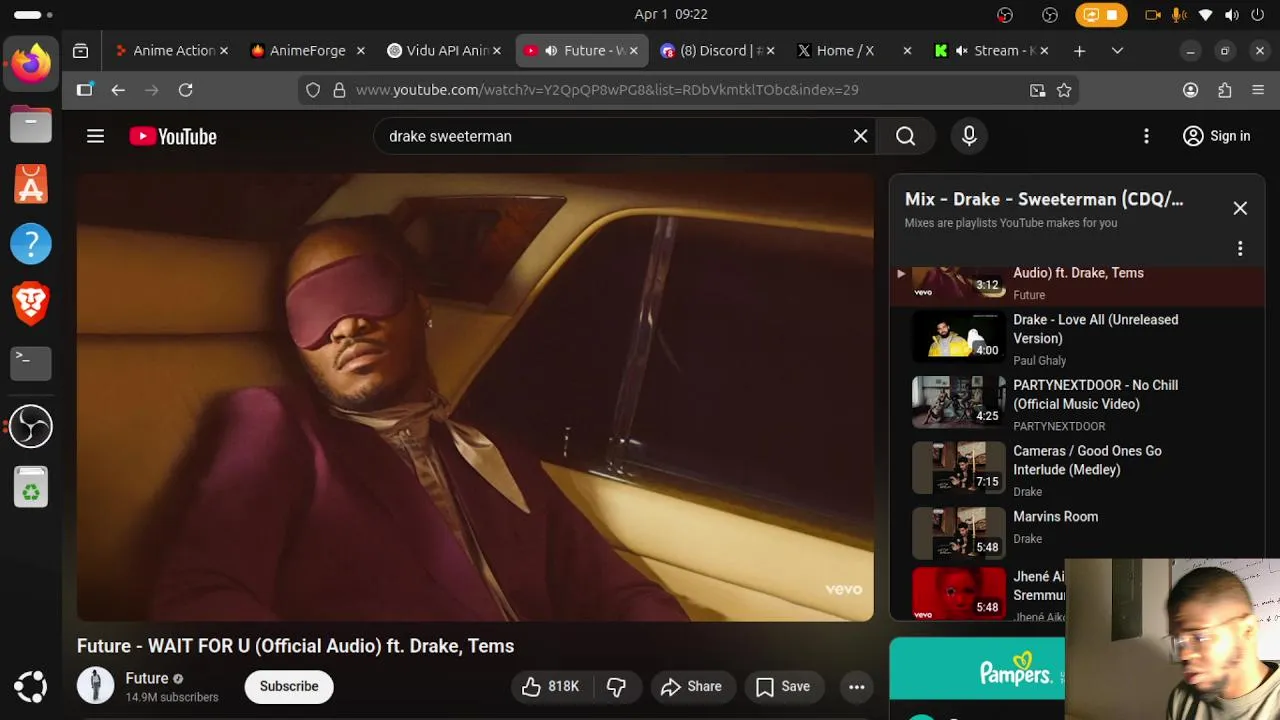The image size is (1280, 720).
Task: Open Future channel name link
Action: [x=147, y=678]
